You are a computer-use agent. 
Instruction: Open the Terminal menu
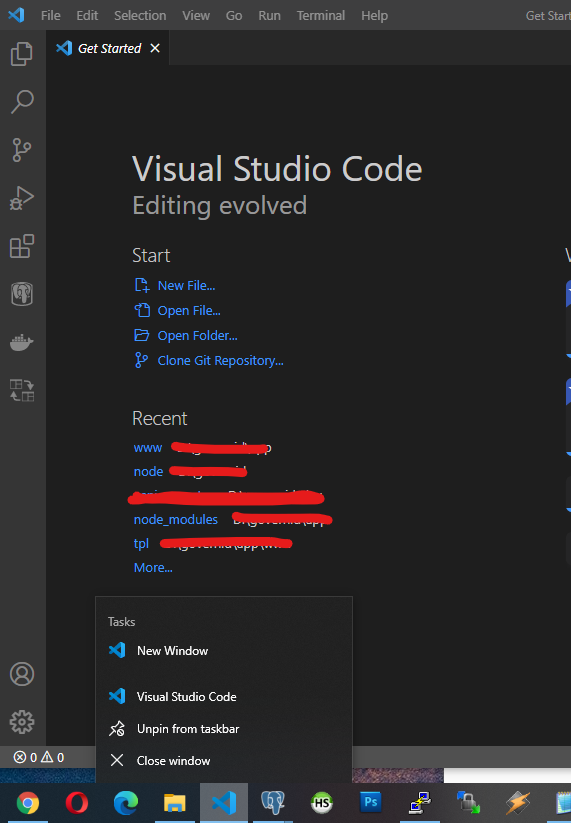(321, 16)
